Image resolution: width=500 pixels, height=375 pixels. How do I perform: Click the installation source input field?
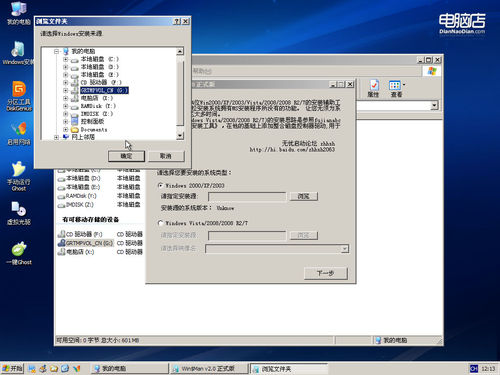pos(247,196)
